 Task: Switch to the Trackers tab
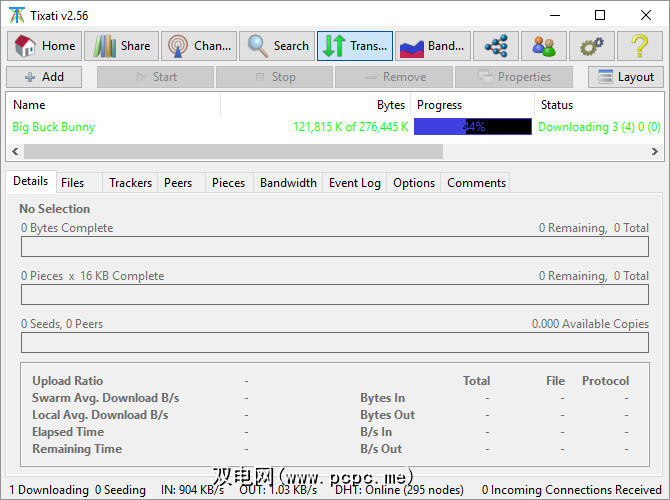pyautogui.click(x=130, y=183)
